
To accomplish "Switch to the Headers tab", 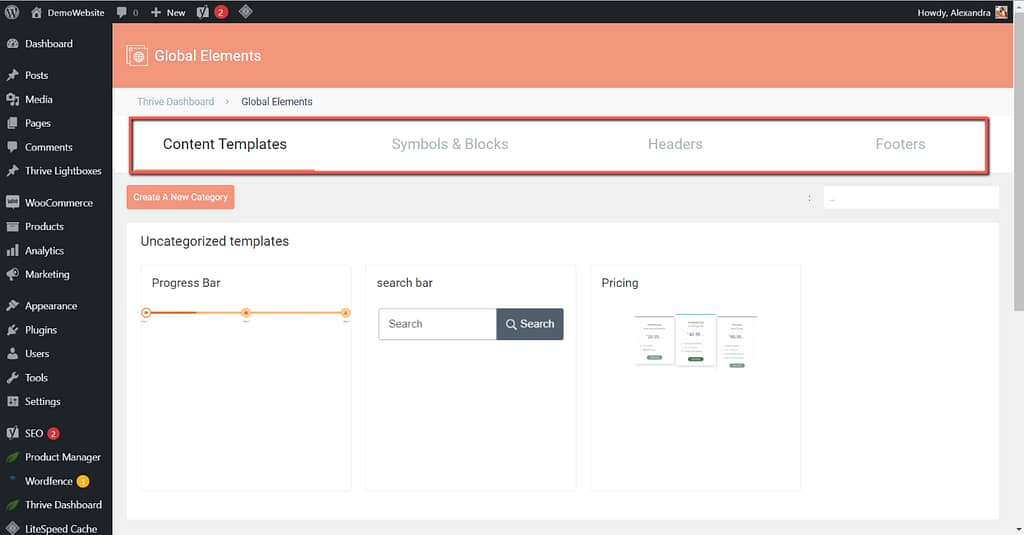I will [x=675, y=144].
